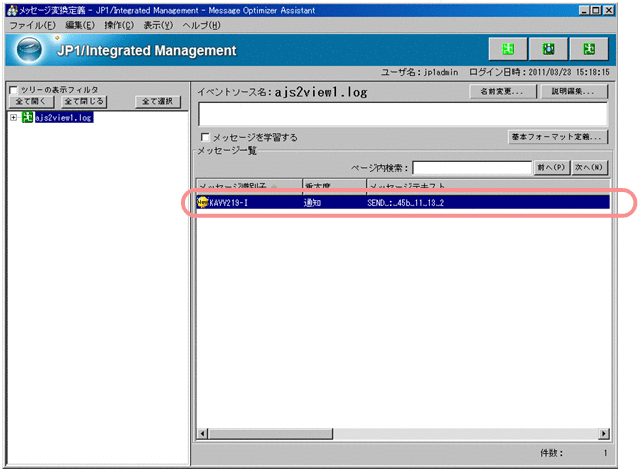Click the application icon in title bar
Image resolution: width=640 pixels, height=473 pixels.
coord(12,10)
